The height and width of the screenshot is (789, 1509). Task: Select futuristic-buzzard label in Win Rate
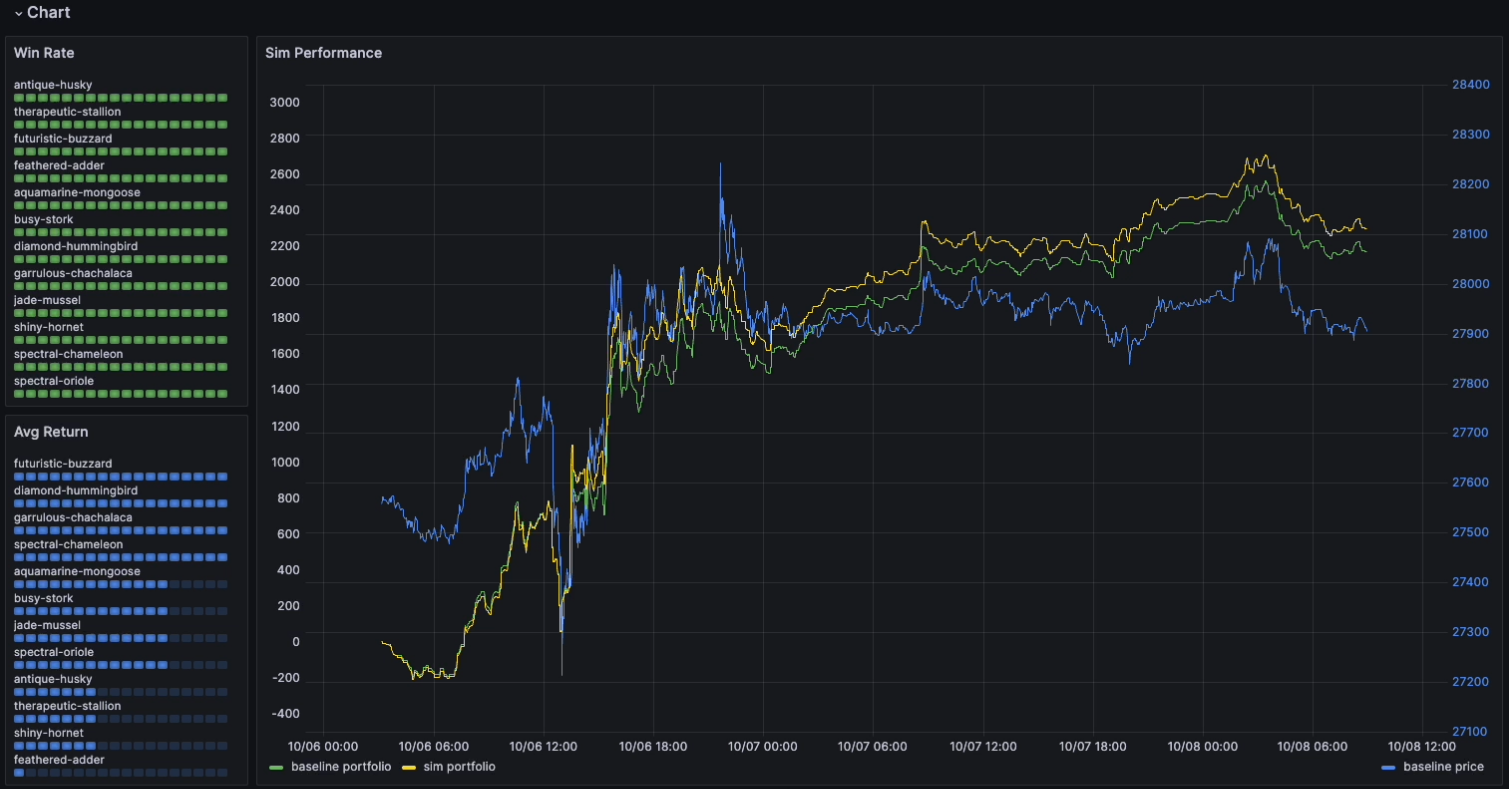pyautogui.click(x=63, y=139)
